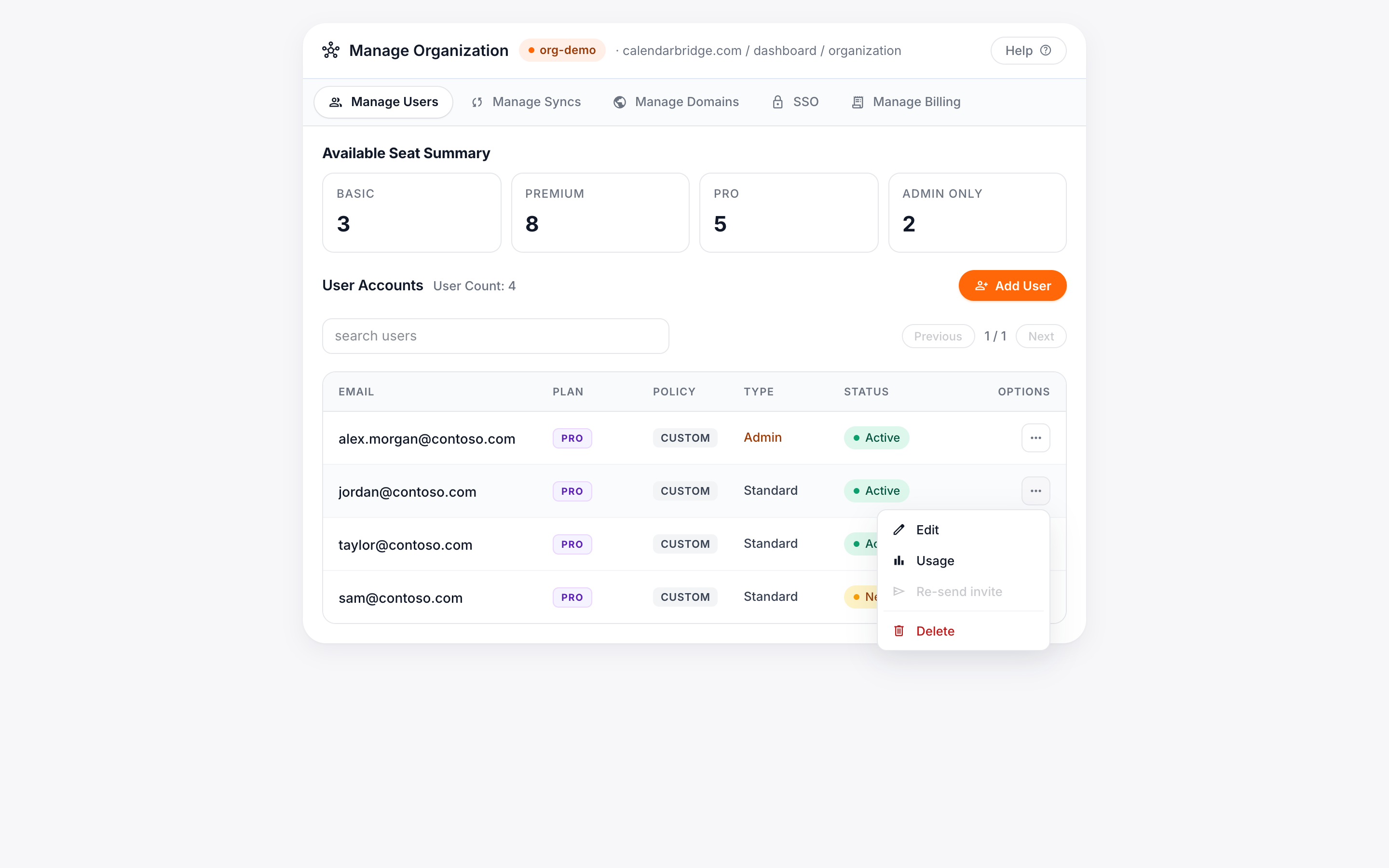
Task: Click the POLICY column header
Action: [674, 392]
